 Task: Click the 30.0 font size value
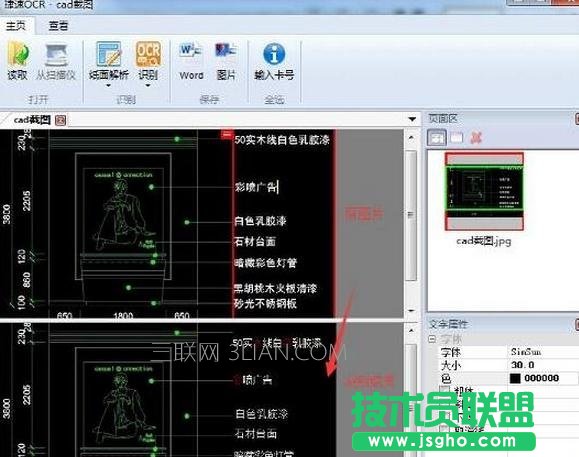523,365
